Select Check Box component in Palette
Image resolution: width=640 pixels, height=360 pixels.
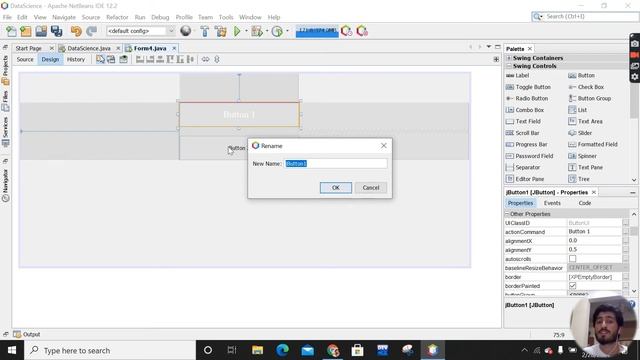586,87
